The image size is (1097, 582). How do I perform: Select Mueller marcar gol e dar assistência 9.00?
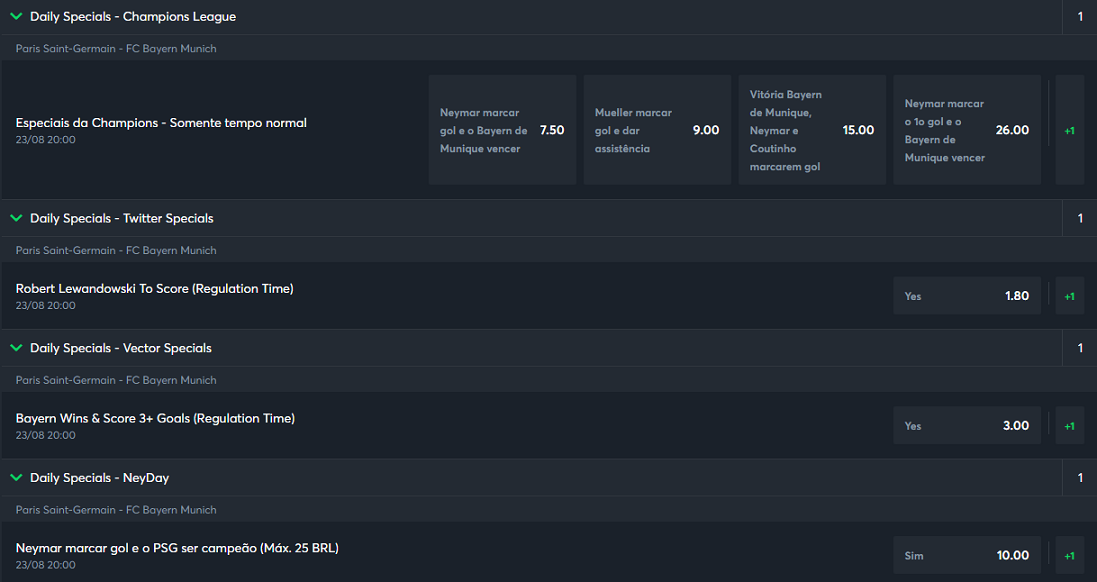tap(658, 130)
